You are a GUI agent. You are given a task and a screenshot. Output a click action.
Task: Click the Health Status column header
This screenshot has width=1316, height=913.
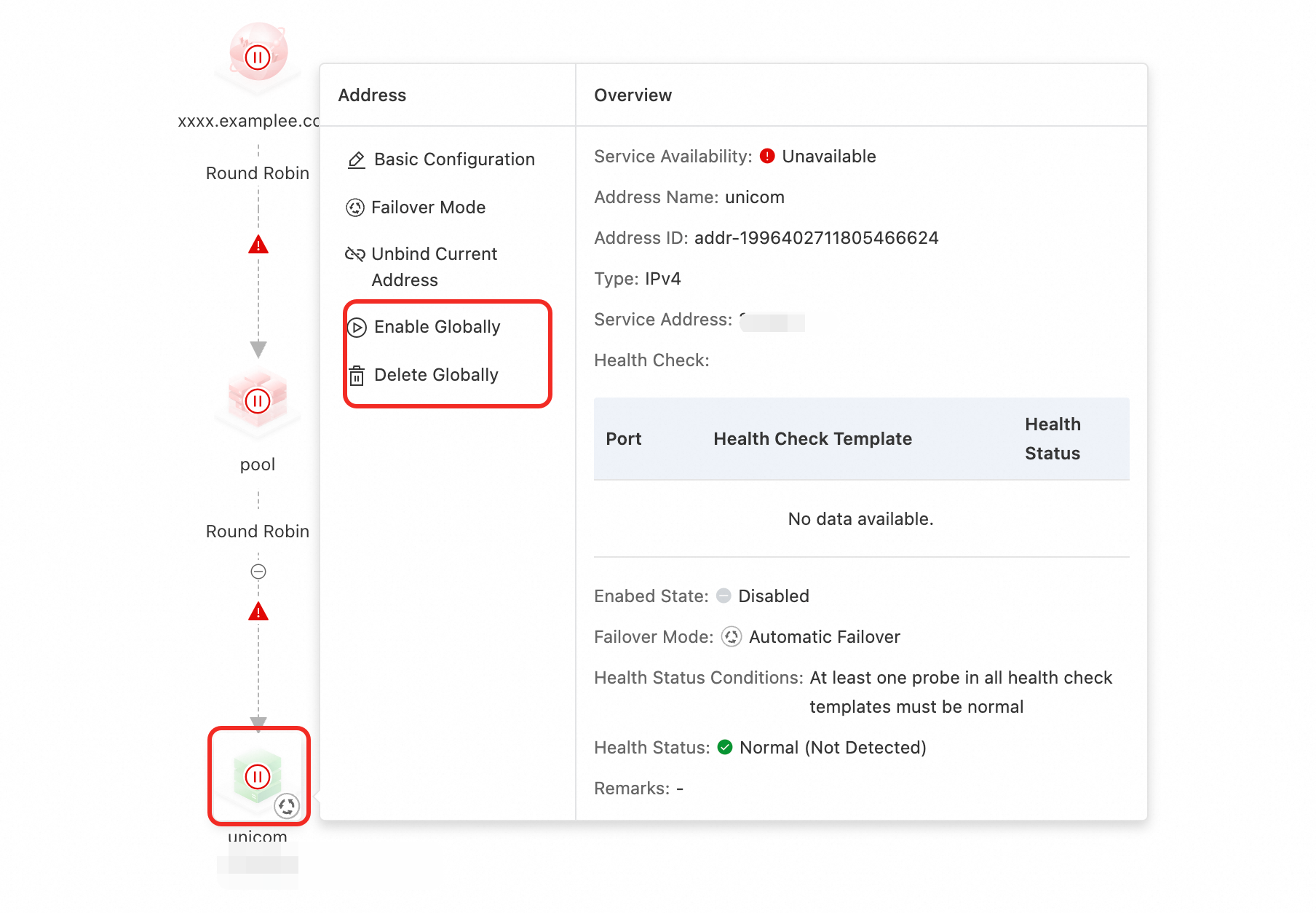pyautogui.click(x=1053, y=439)
